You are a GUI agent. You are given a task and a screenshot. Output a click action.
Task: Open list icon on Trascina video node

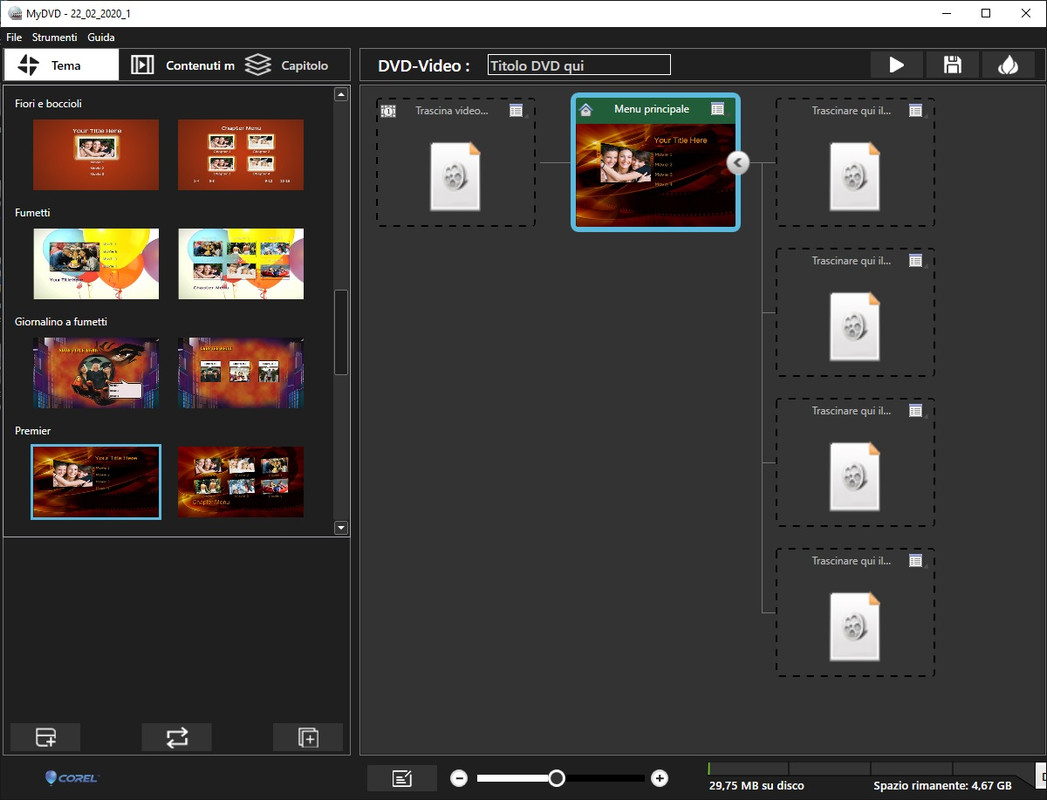coord(516,110)
